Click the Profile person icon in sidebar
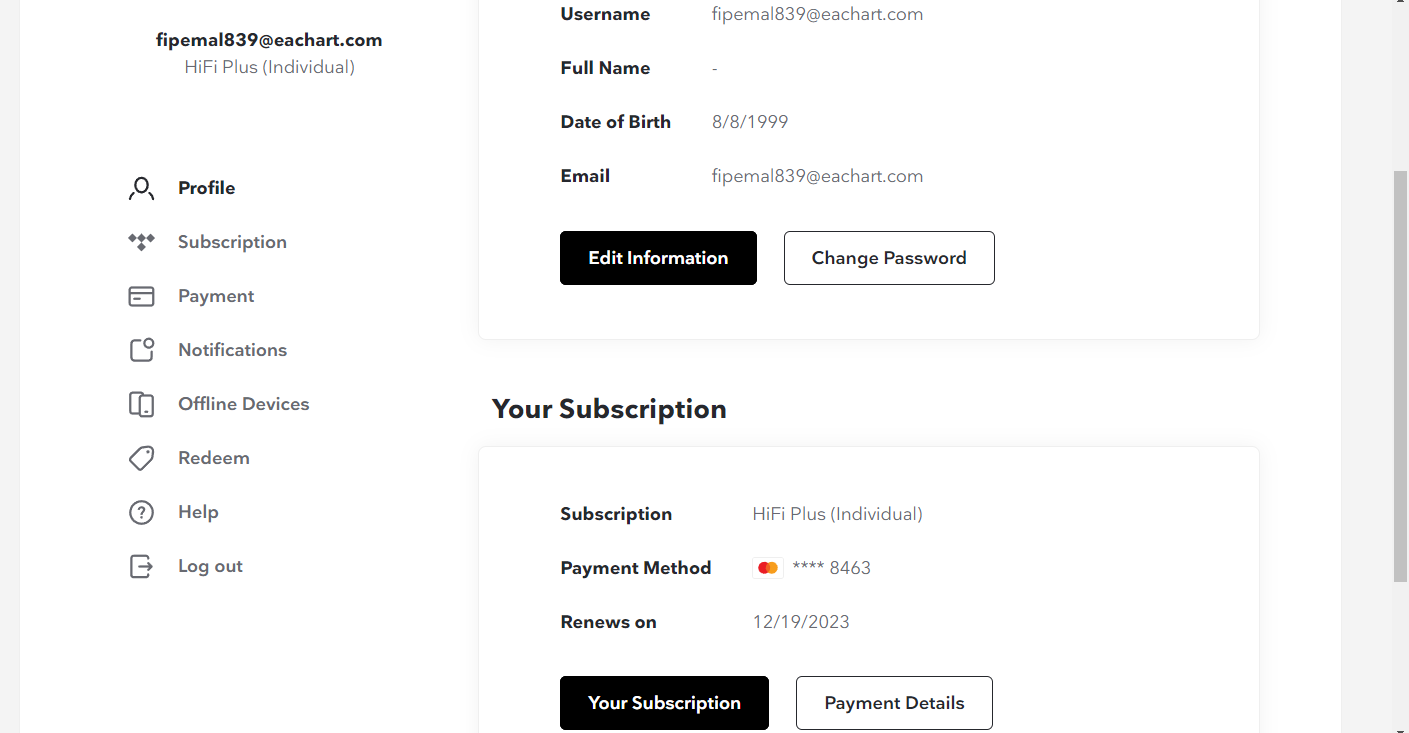 pos(141,188)
